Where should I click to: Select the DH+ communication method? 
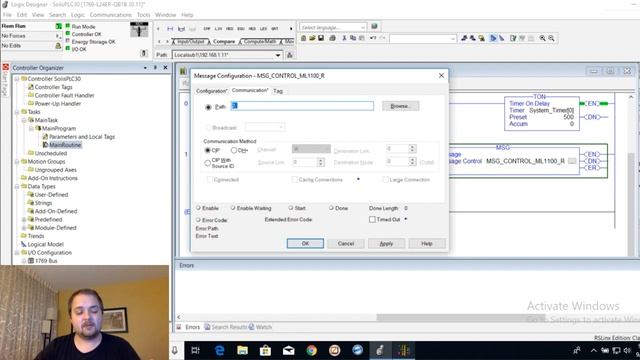(234, 150)
